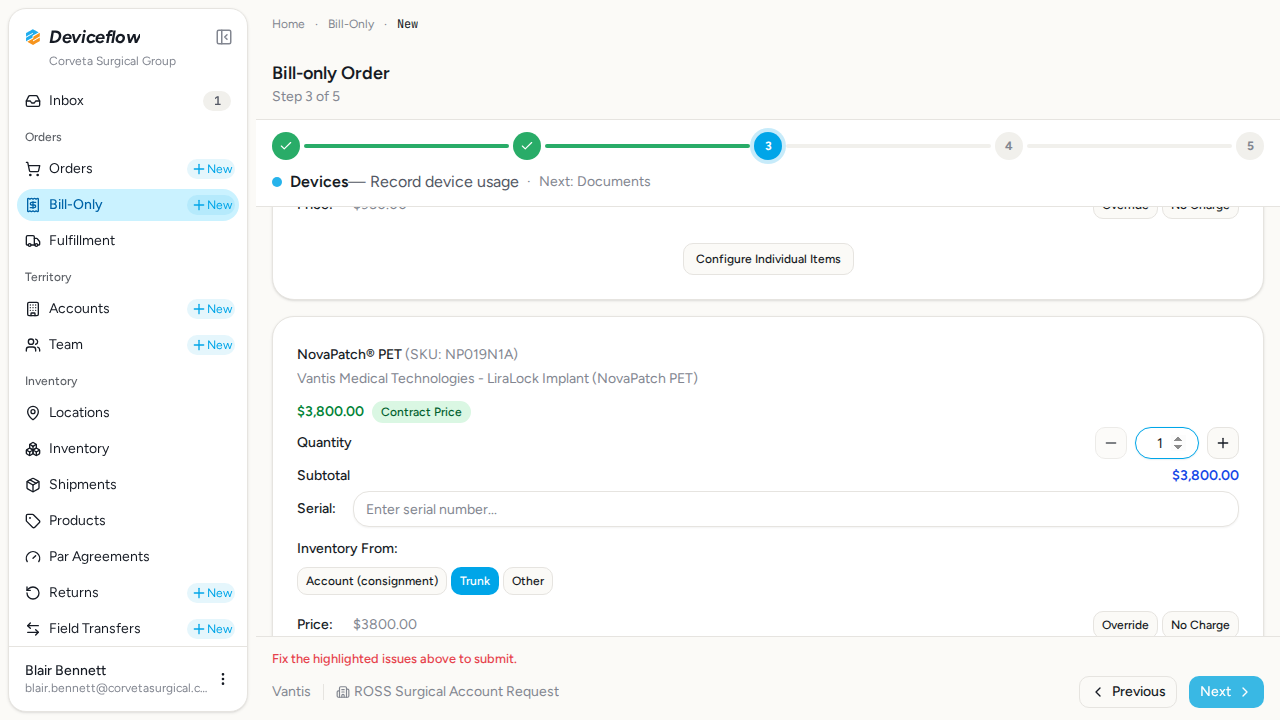Open user menu three-dots for Blair Bennett
This screenshot has height=720, width=1280.
coord(223,679)
